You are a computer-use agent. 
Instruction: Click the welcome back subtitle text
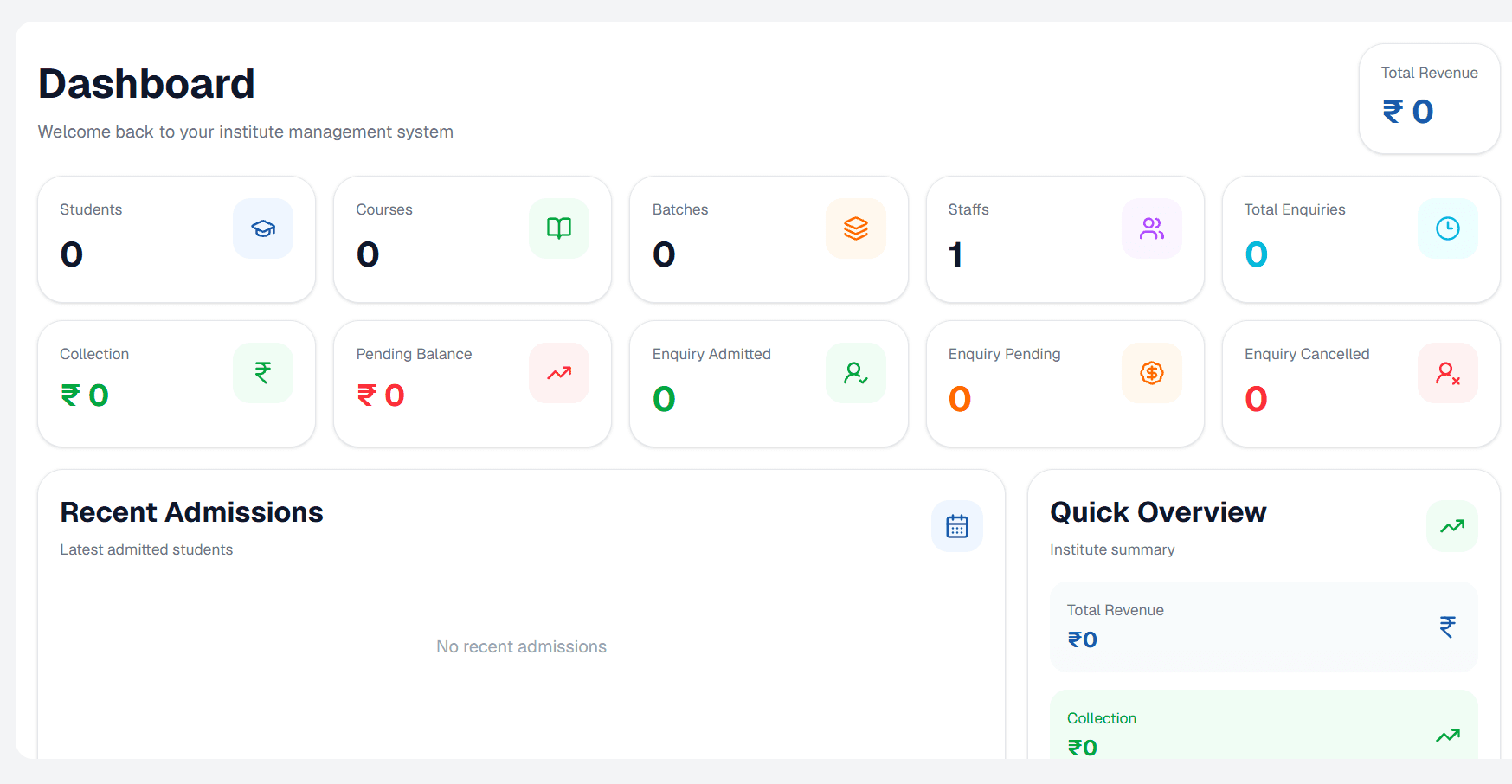point(246,132)
